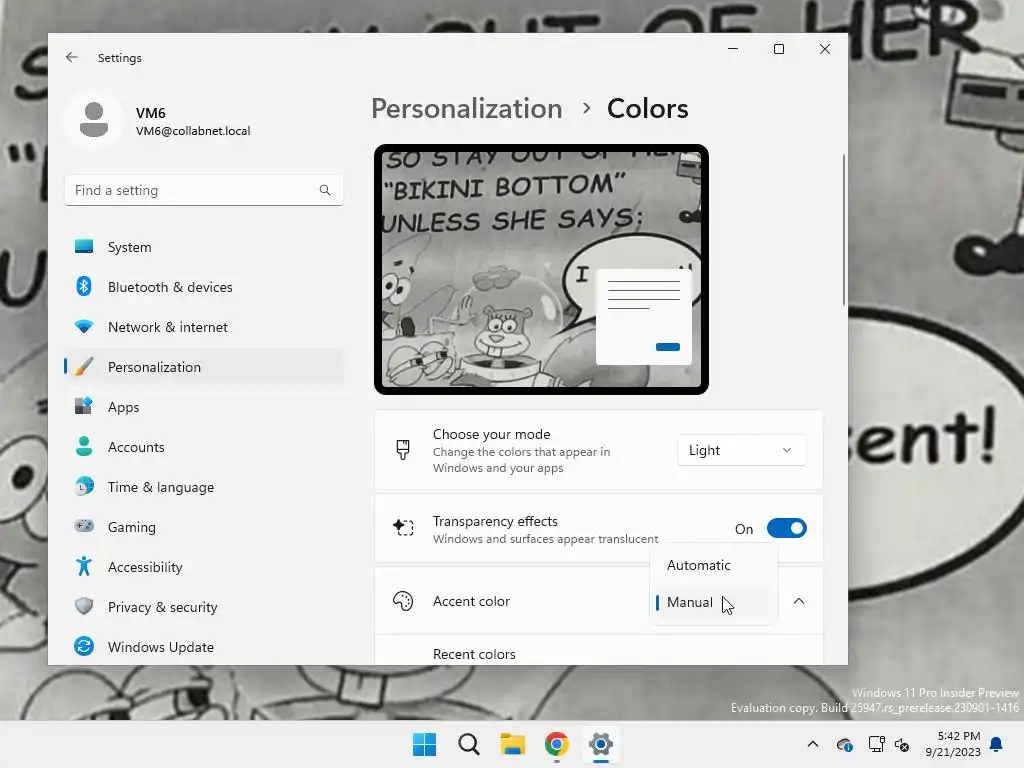Screen dimensions: 1024x768
Task: Click the muted volume tray icon
Action: click(x=903, y=744)
